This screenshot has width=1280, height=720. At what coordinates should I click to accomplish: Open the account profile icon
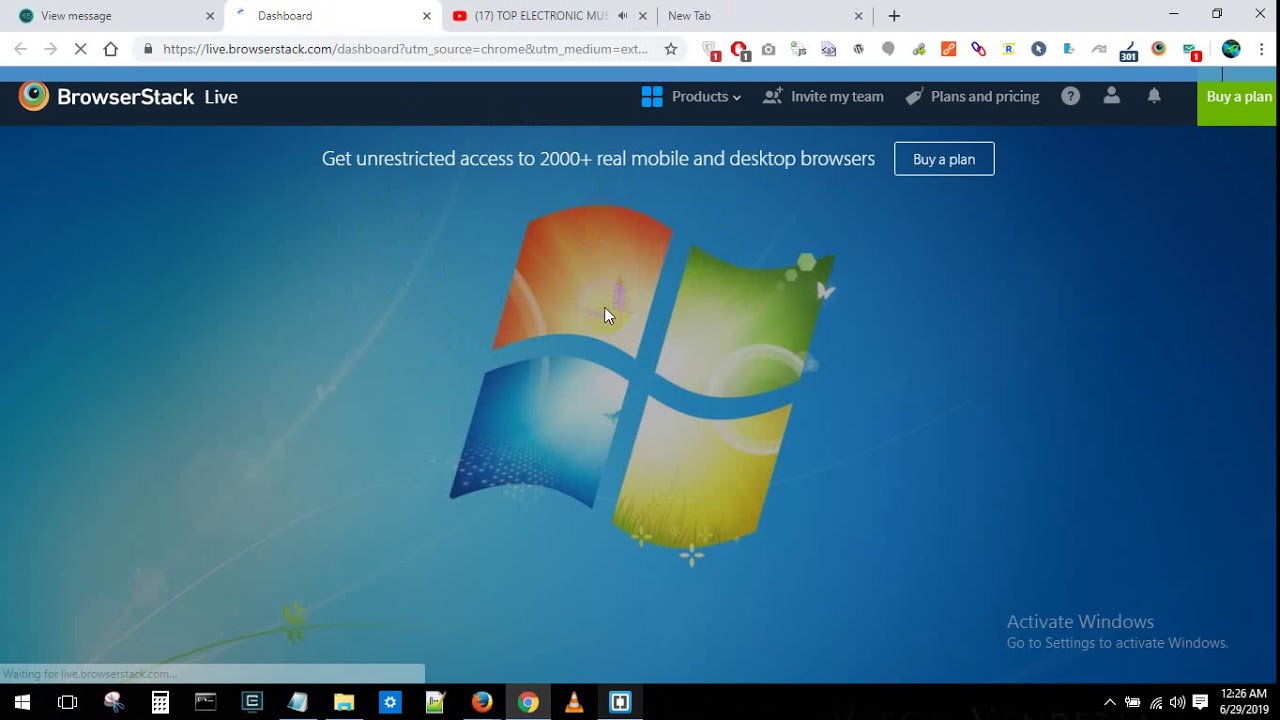tap(1111, 96)
